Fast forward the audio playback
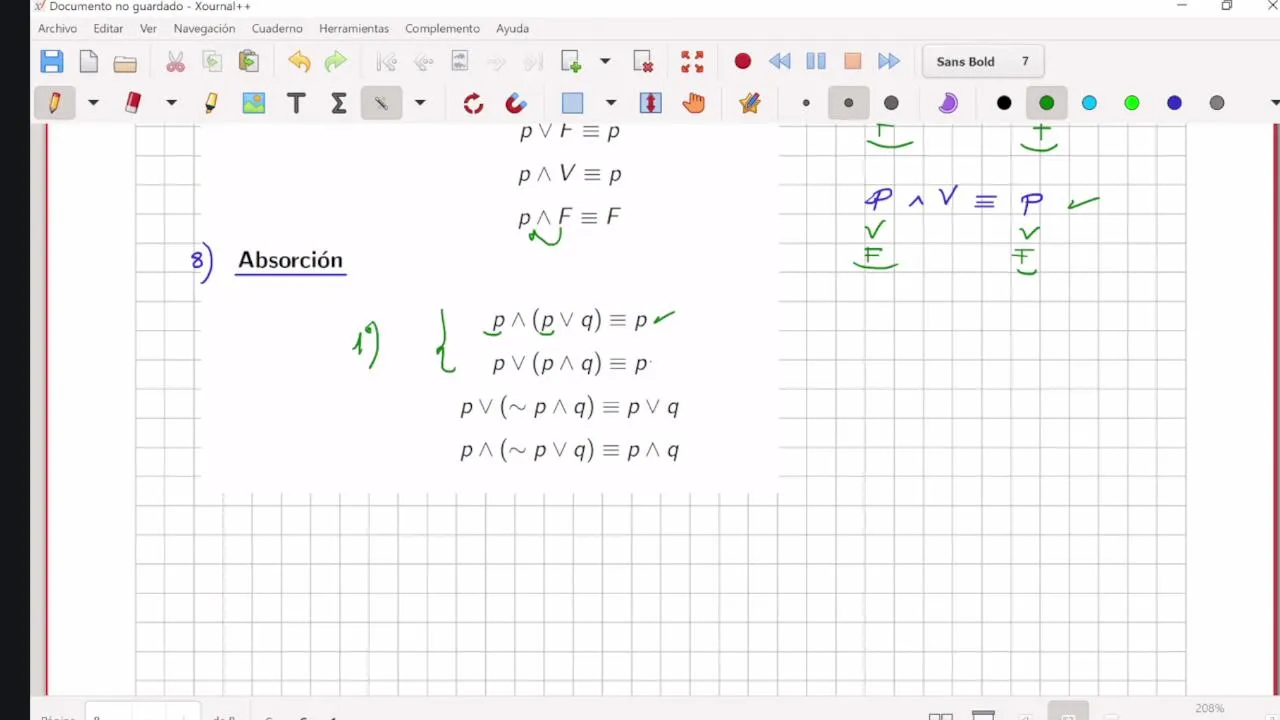The width and height of the screenshot is (1280, 720). [x=889, y=62]
